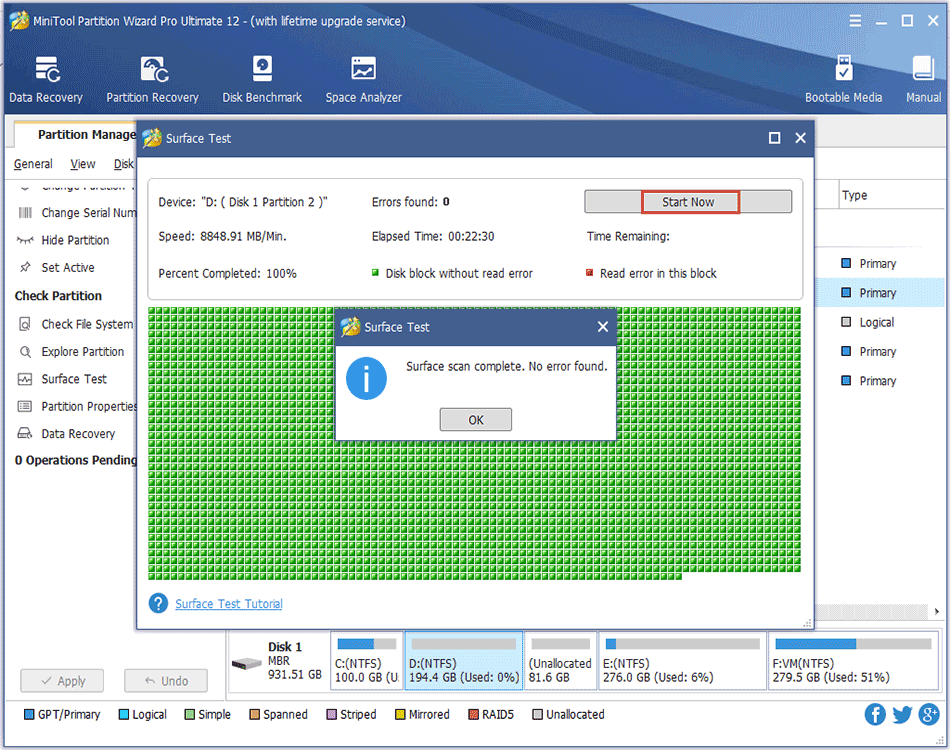Click the Twitter icon in the footer
The height and width of the screenshot is (750, 950).
[901, 714]
